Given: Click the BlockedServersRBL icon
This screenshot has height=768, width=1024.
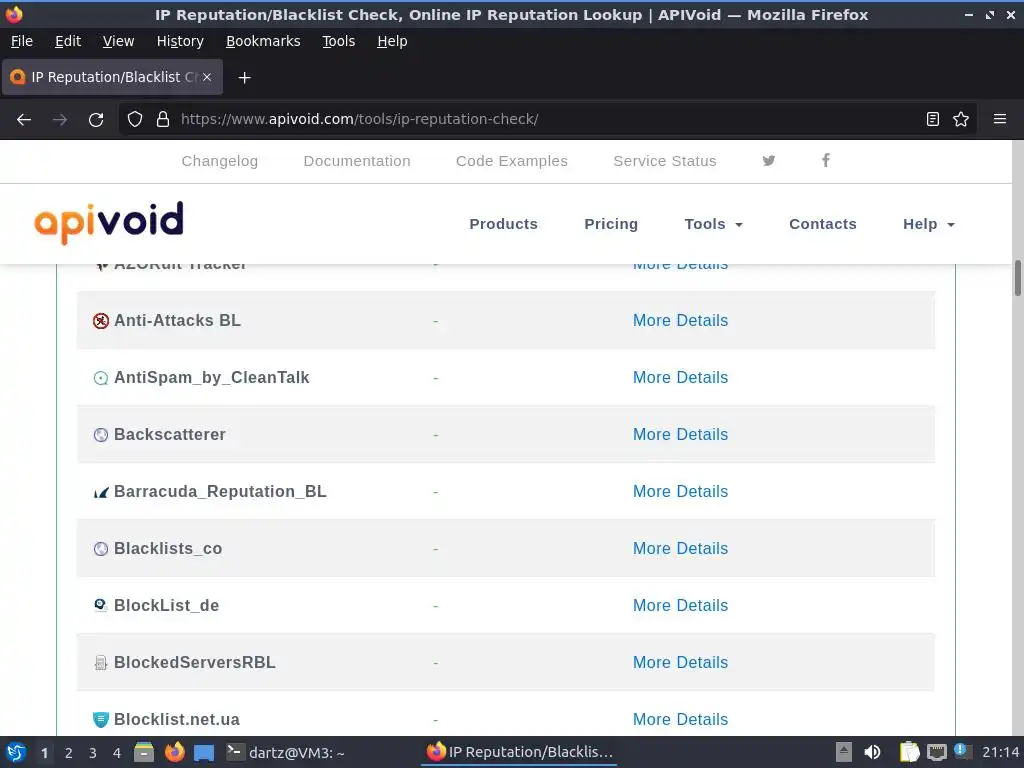Looking at the screenshot, I should [101, 663].
